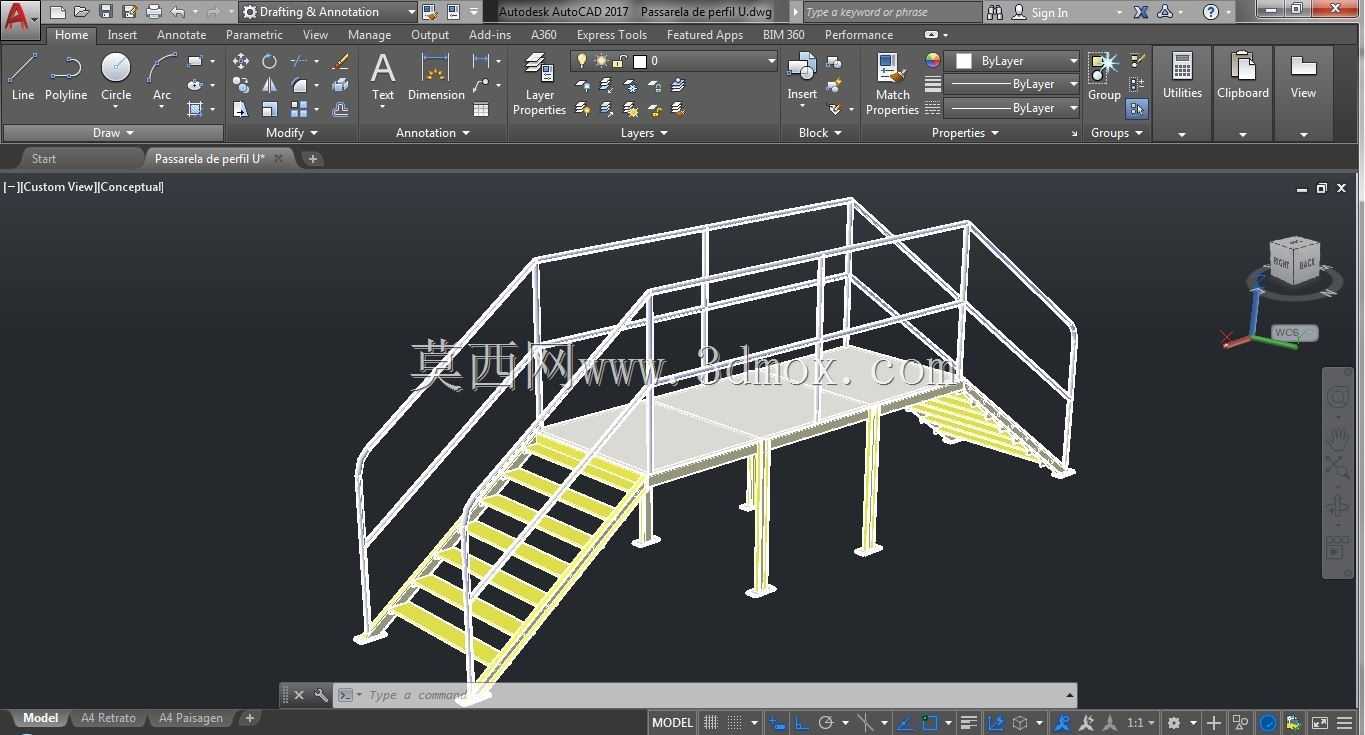Click the [Custom View] viewport label
Screen dimensions: 1365x735
click(x=58, y=187)
